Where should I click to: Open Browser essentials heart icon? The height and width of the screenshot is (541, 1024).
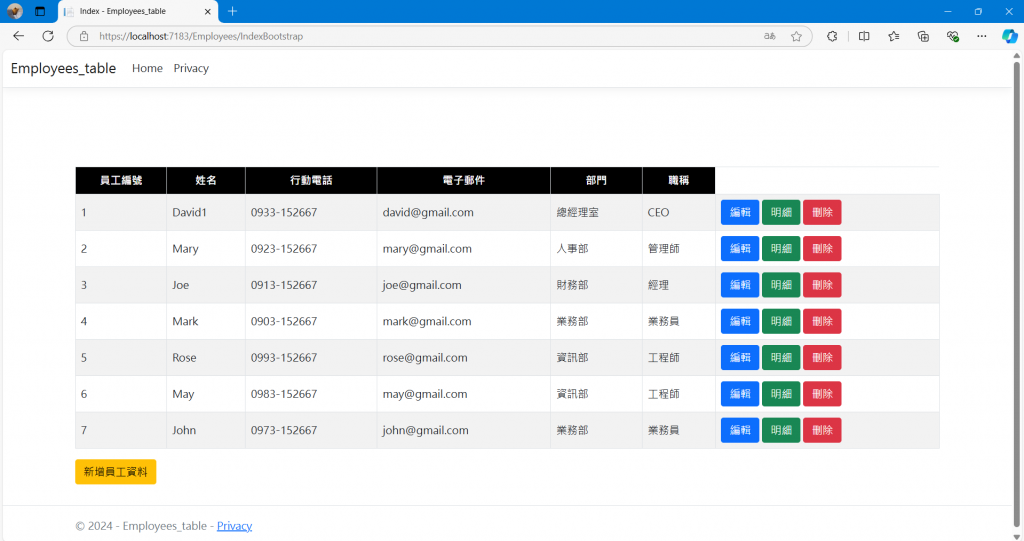click(x=953, y=36)
